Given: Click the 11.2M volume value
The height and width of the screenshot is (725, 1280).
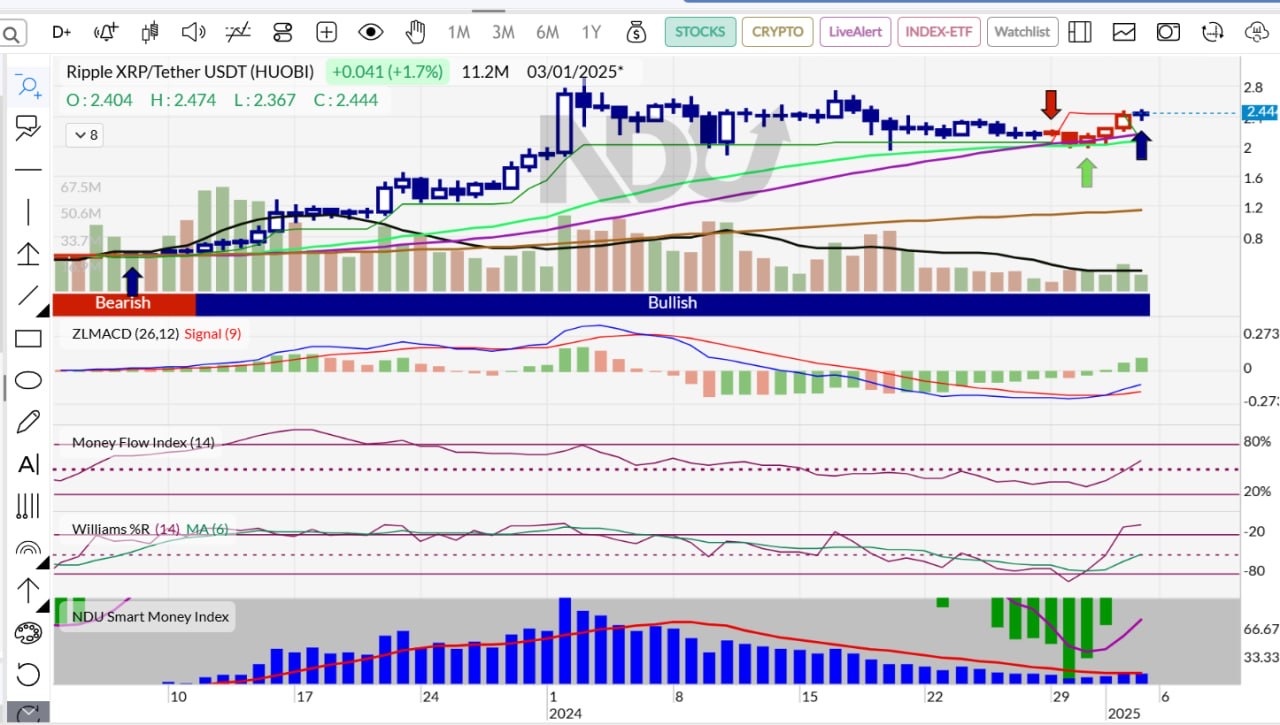Looking at the screenshot, I should coord(485,72).
